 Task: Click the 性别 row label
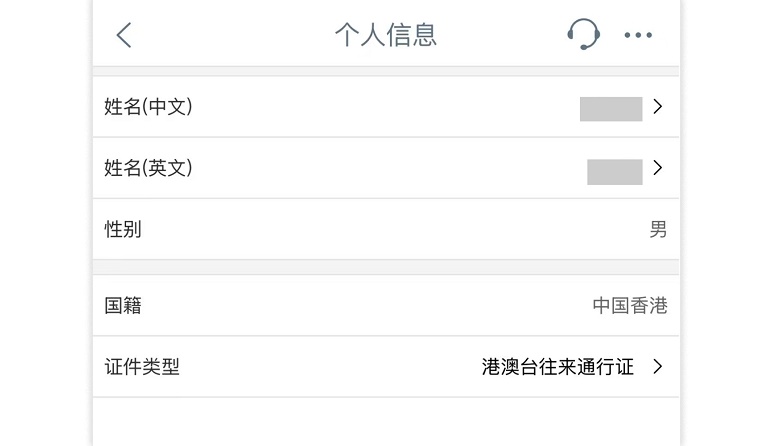[x=123, y=229]
